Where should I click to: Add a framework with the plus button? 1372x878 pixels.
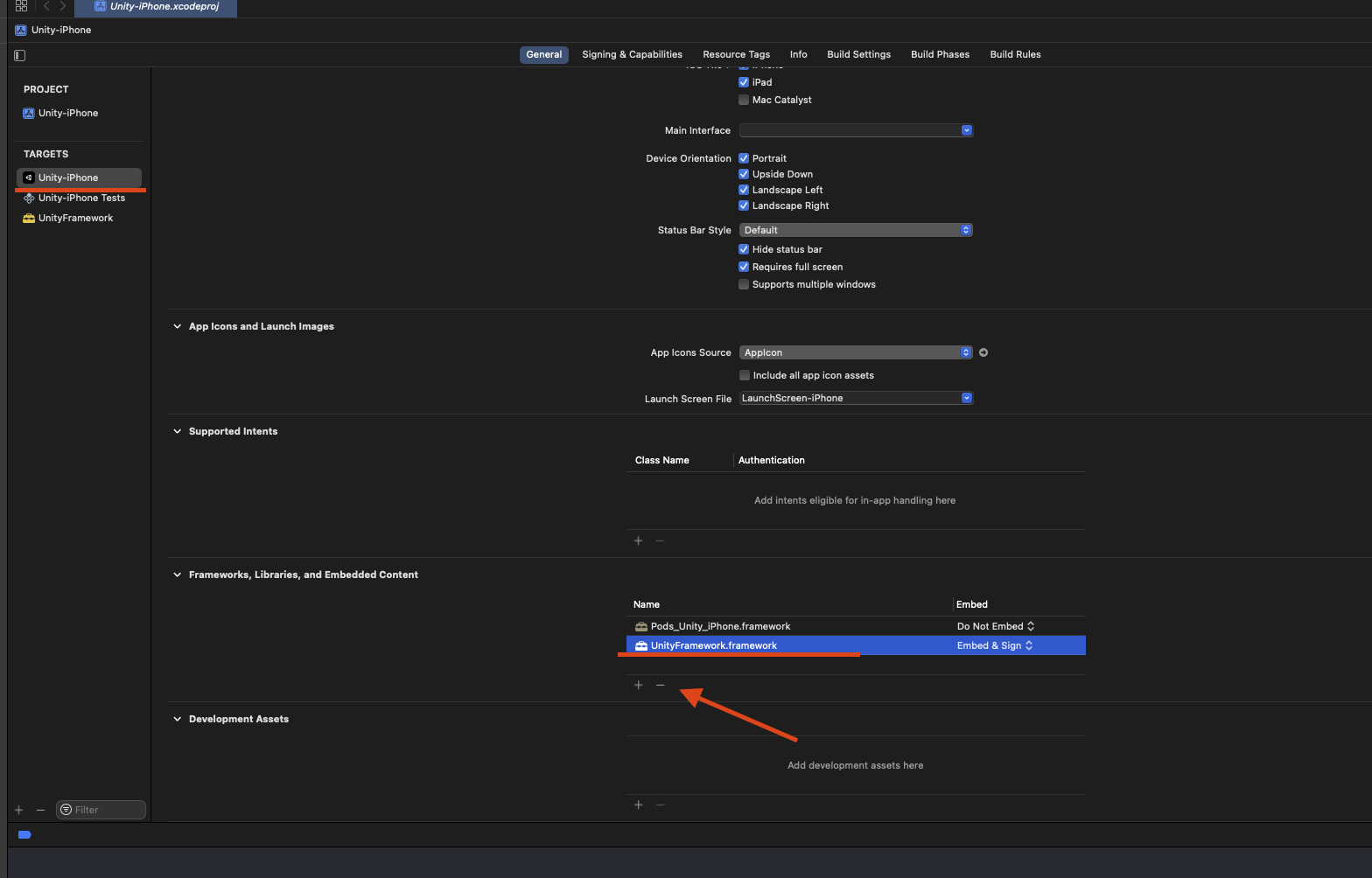[639, 685]
